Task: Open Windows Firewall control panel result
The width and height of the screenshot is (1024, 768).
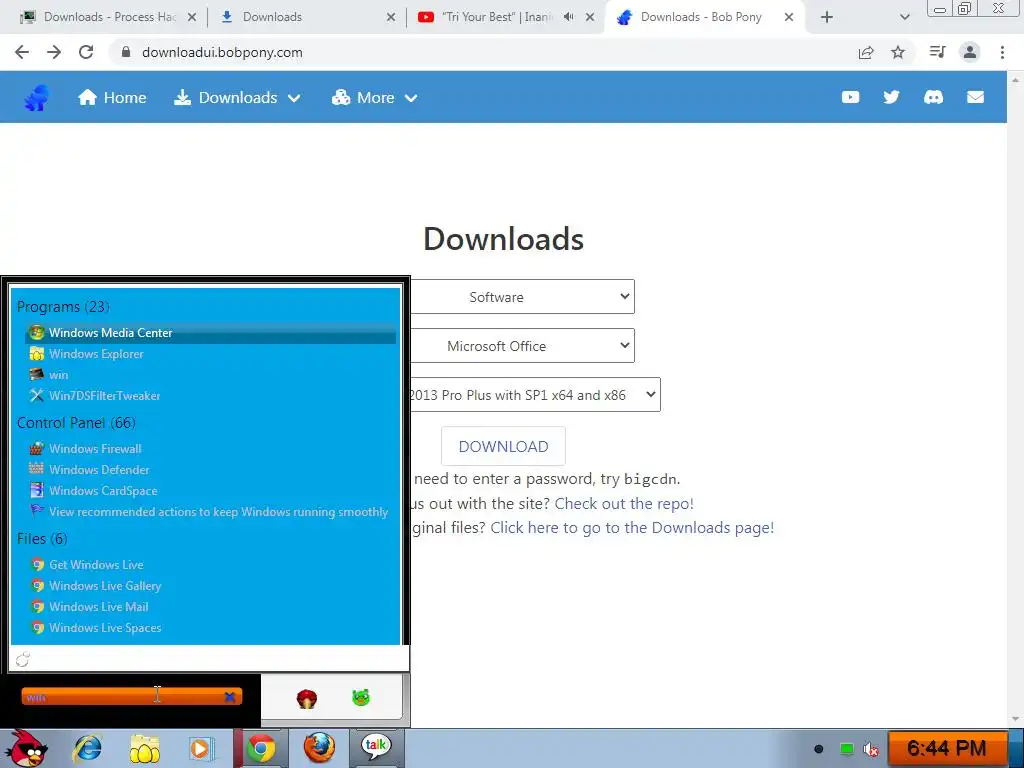Action: [210, 449]
